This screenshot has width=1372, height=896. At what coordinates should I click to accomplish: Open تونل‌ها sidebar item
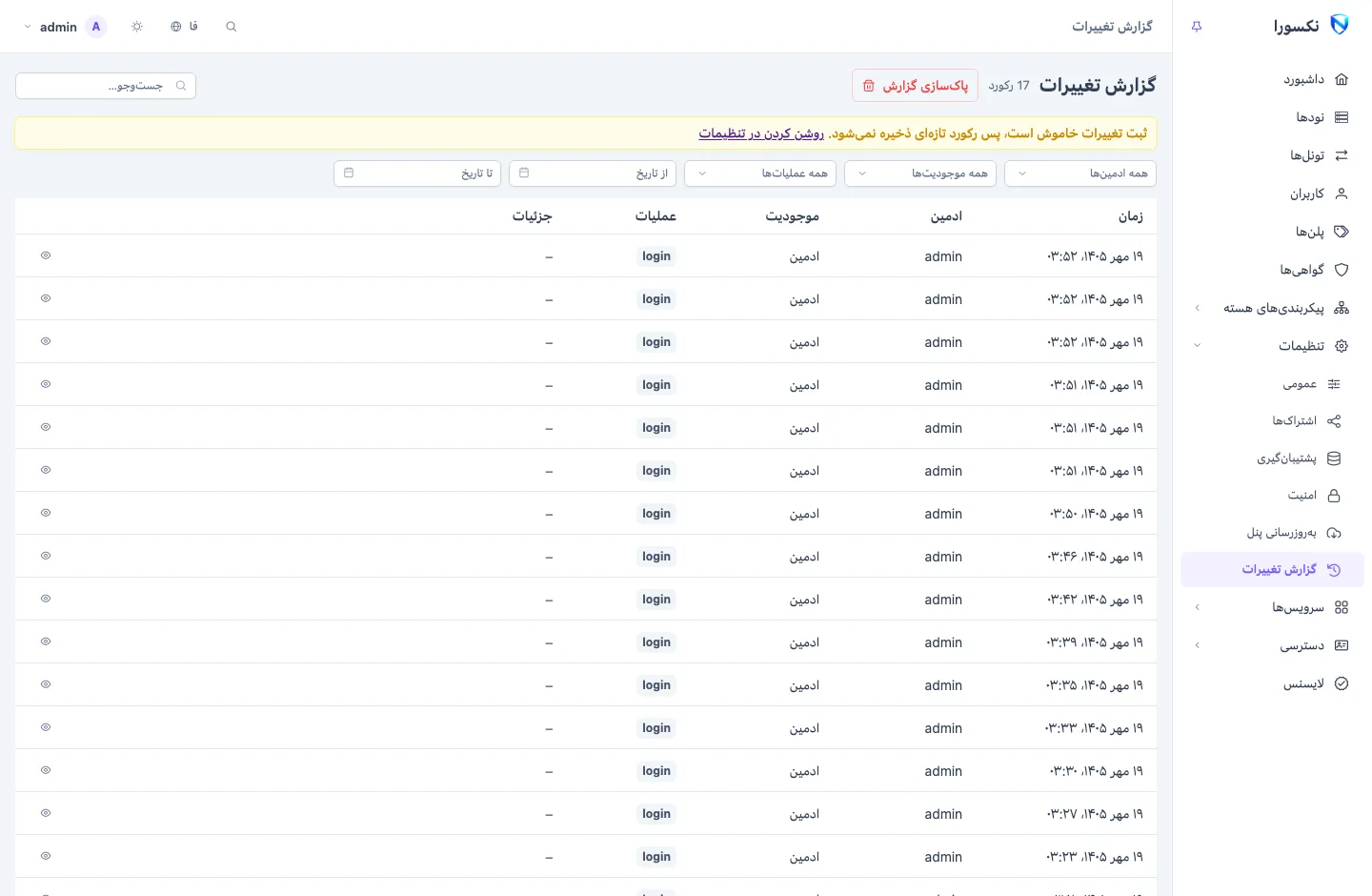1272,155
